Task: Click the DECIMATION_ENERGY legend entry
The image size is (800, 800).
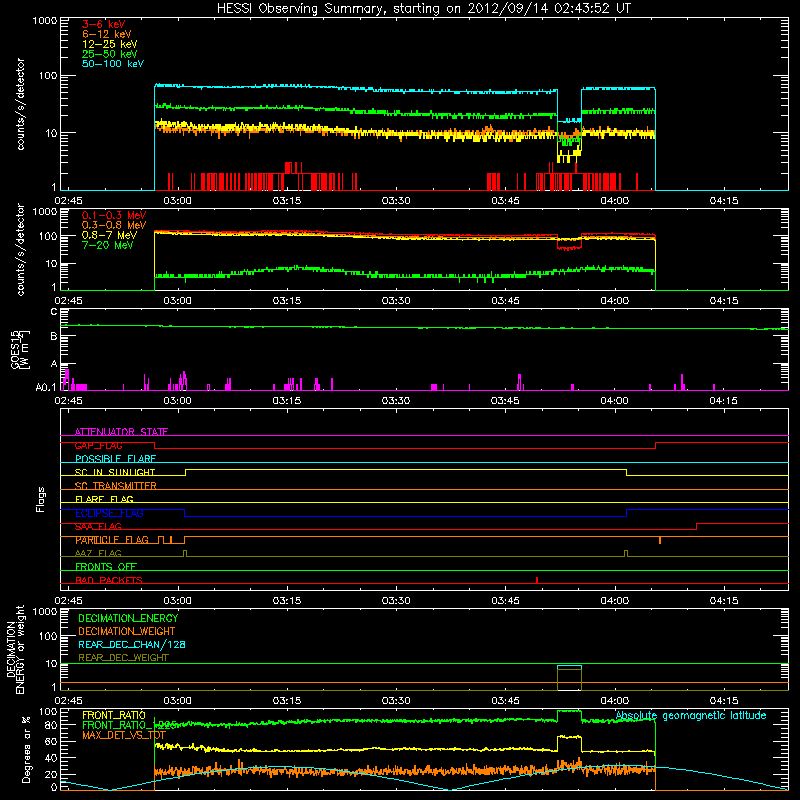Action: click(x=128, y=618)
